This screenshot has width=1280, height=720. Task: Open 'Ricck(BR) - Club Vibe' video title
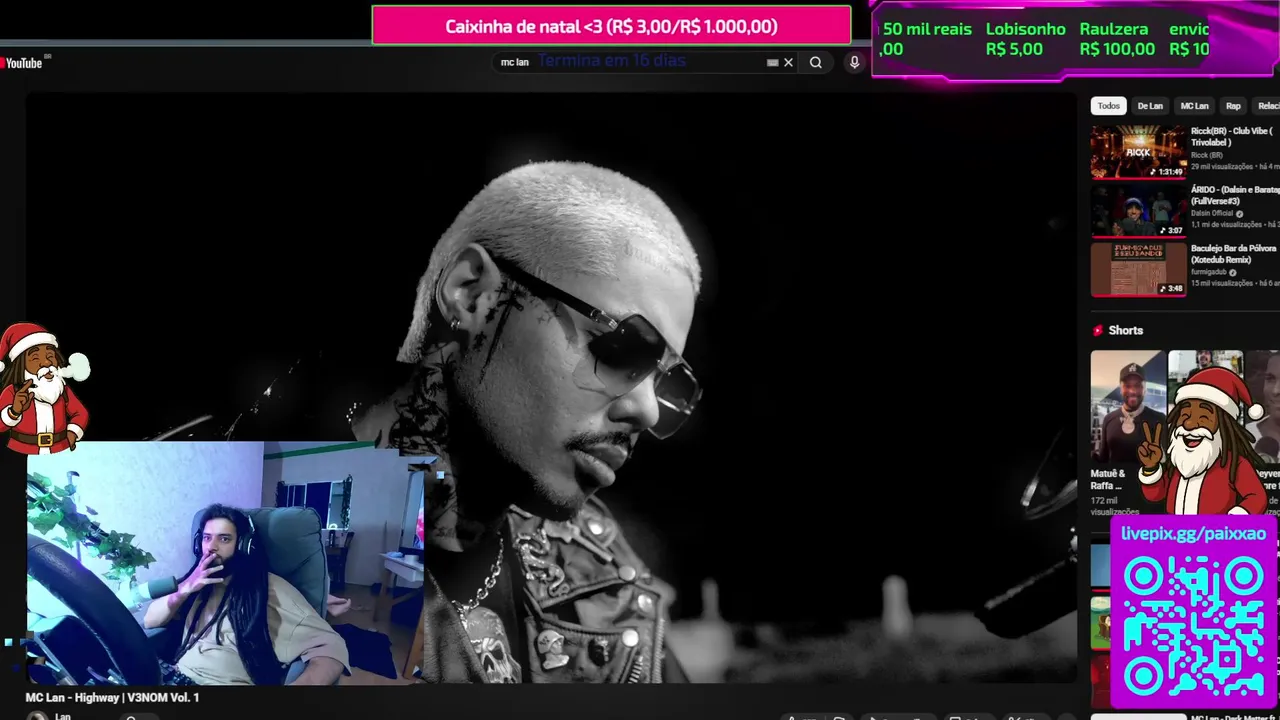tap(1231, 137)
